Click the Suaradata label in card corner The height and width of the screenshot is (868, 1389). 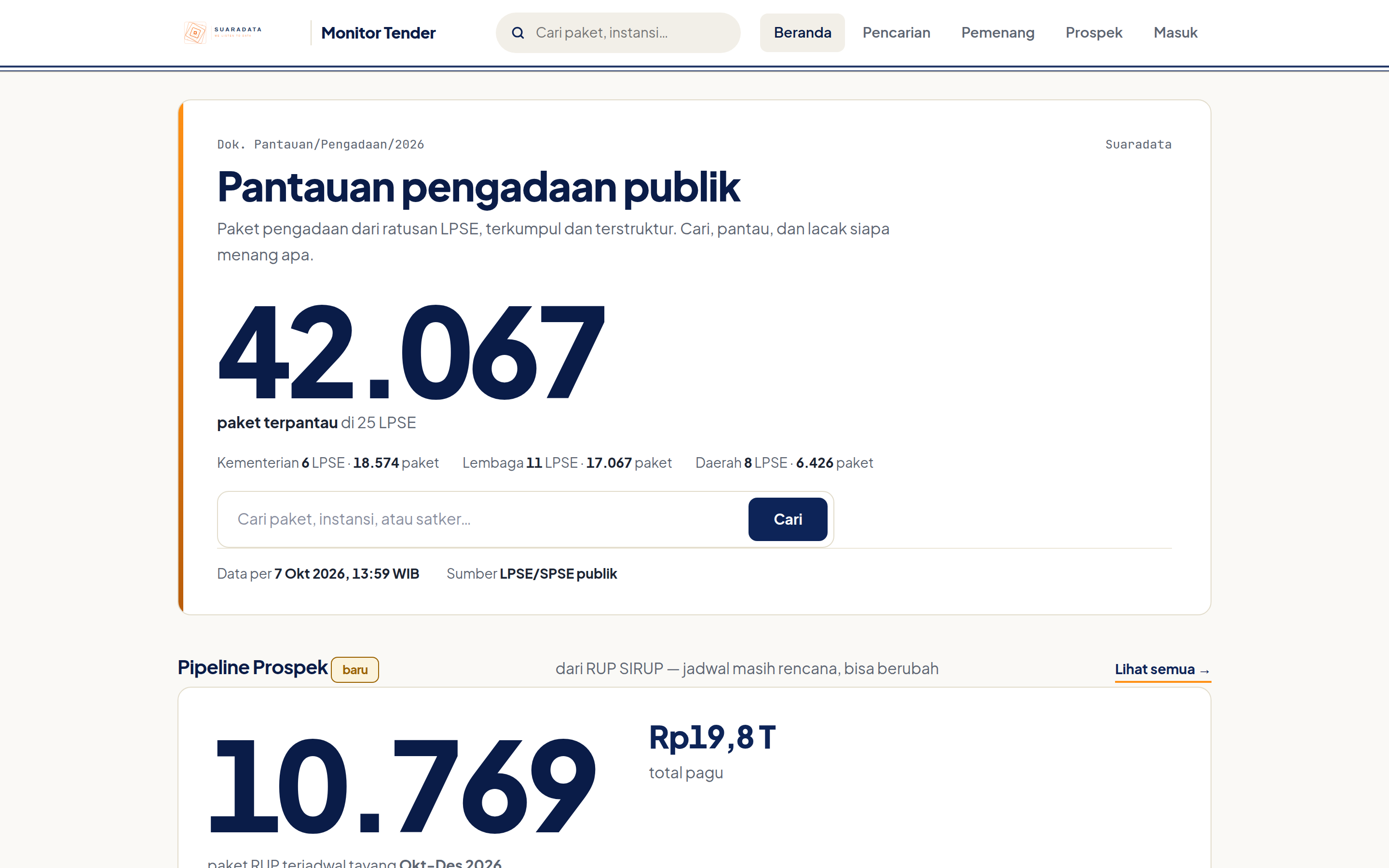pyautogui.click(x=1138, y=145)
